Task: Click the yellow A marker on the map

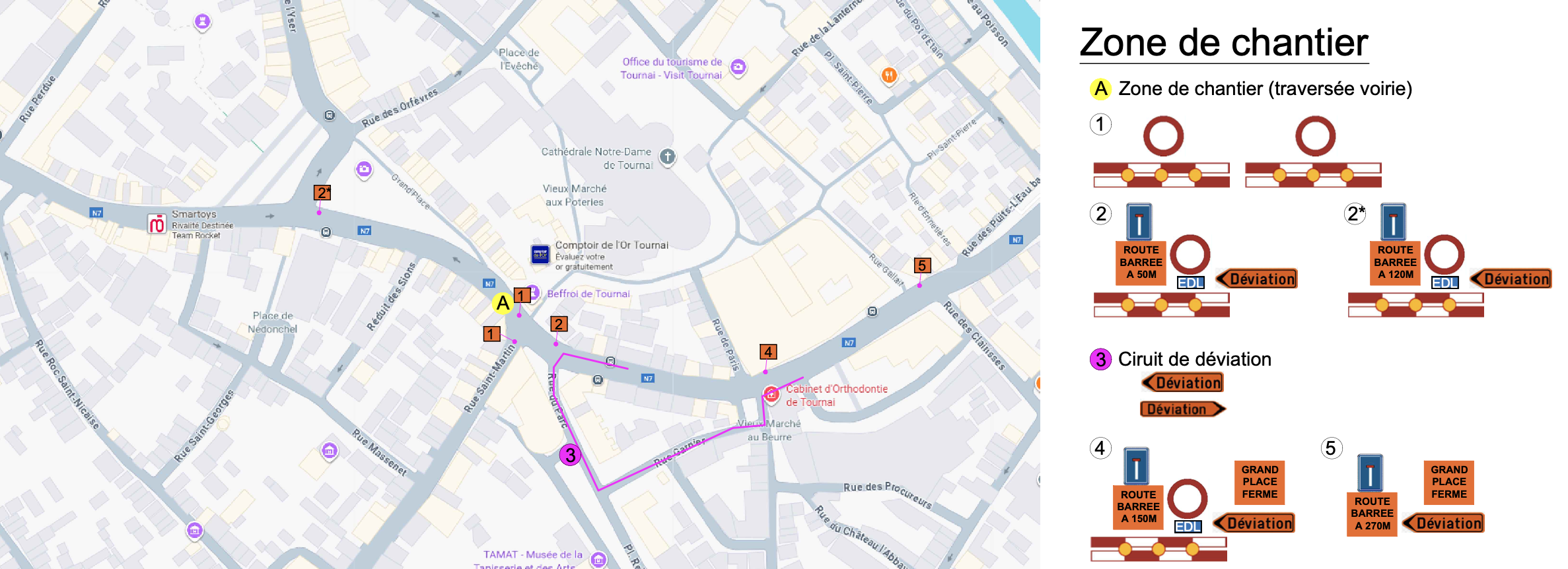Action: pyautogui.click(x=503, y=303)
